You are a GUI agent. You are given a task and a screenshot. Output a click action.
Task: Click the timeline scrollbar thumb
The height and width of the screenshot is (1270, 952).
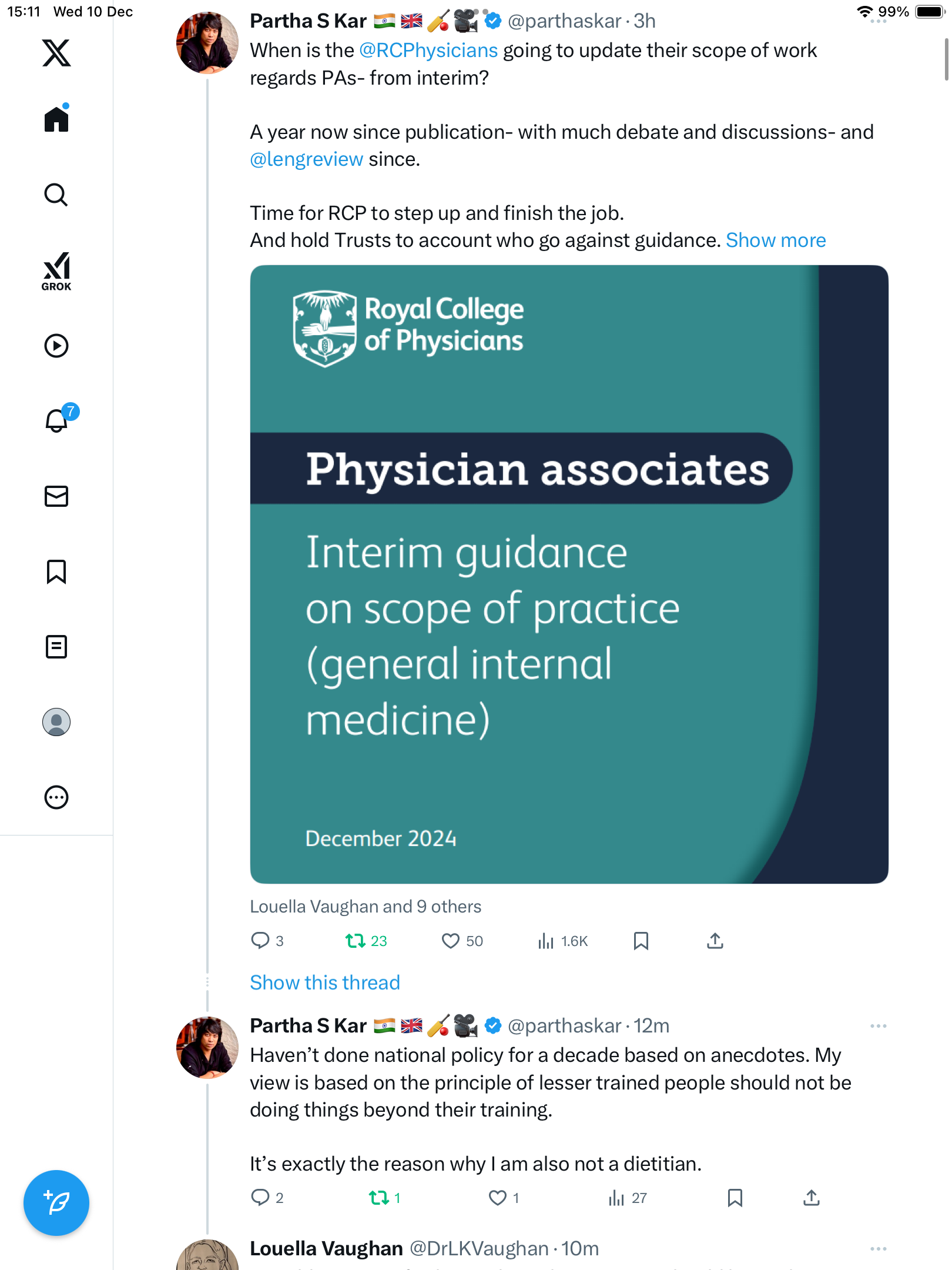(946, 59)
